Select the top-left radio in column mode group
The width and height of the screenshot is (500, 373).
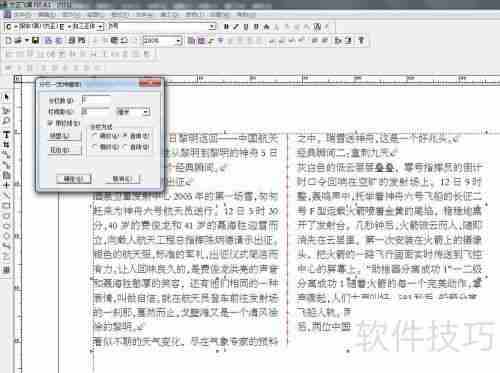pos(95,136)
